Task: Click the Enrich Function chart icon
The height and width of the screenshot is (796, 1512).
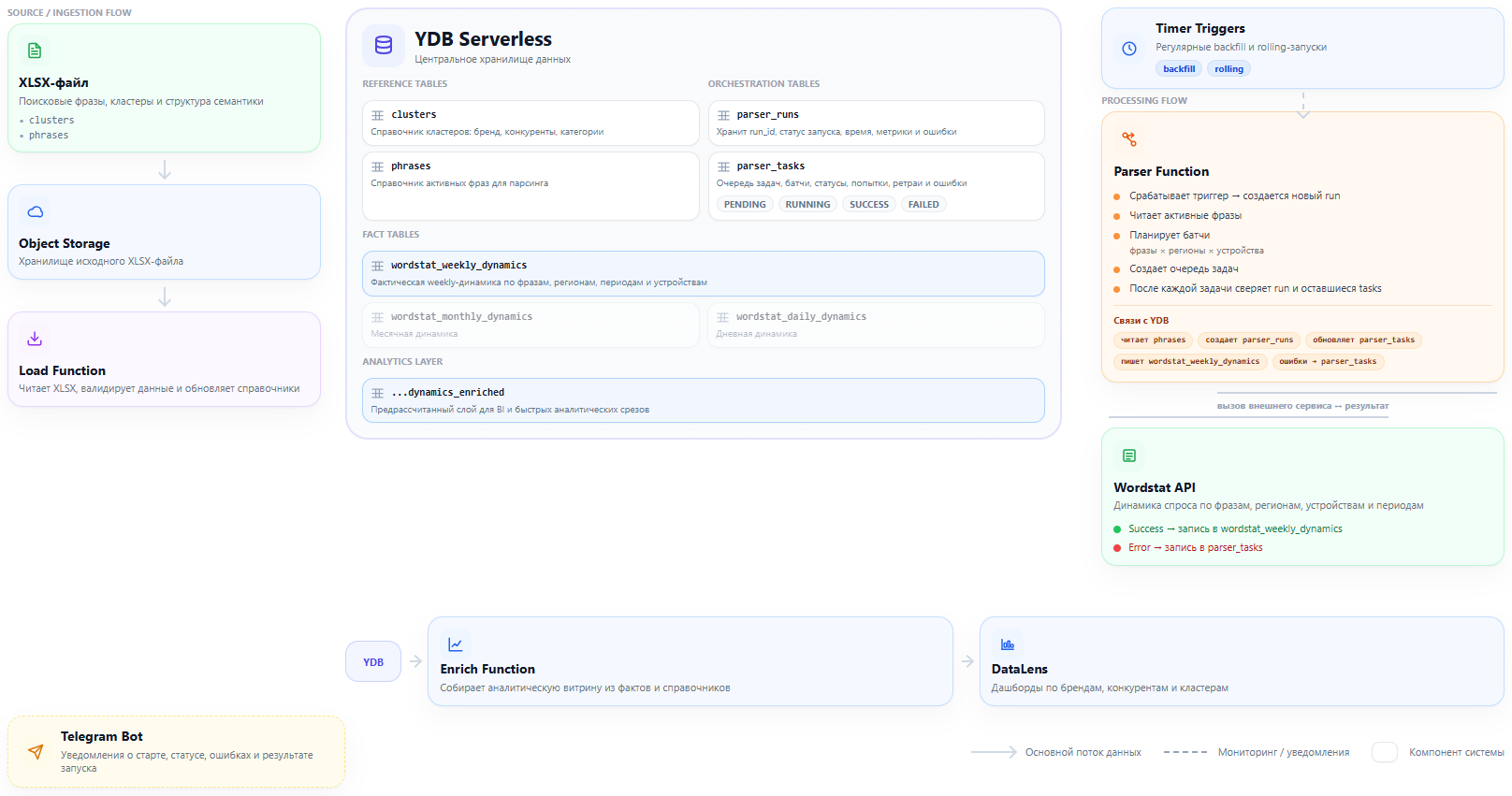Action: click(456, 644)
